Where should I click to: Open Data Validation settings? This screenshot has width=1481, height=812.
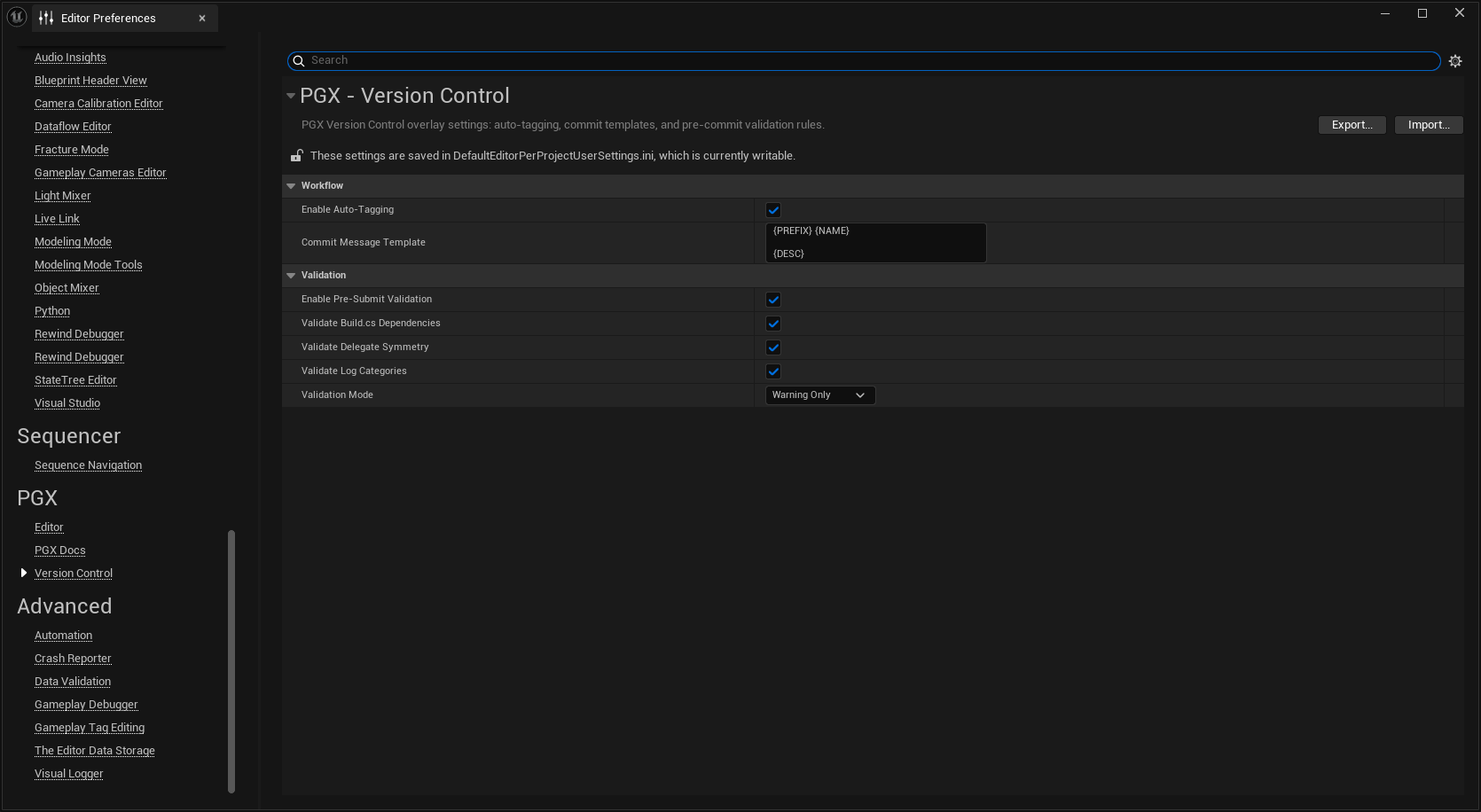coord(73,682)
